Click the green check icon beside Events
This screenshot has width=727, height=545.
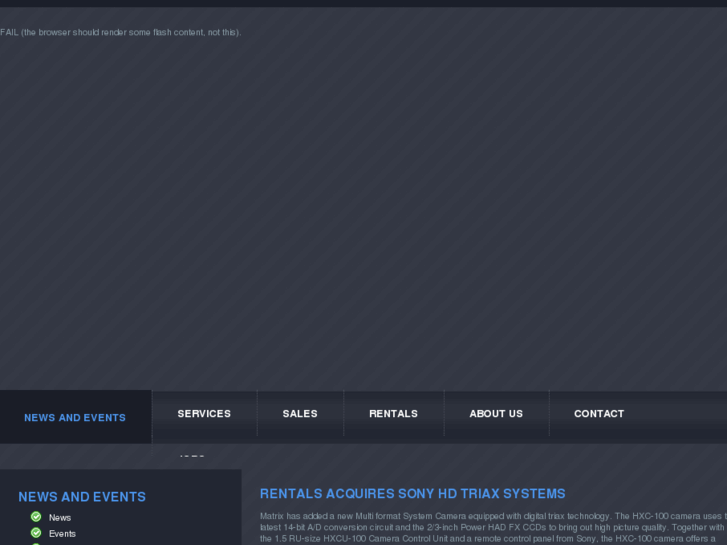[36, 533]
